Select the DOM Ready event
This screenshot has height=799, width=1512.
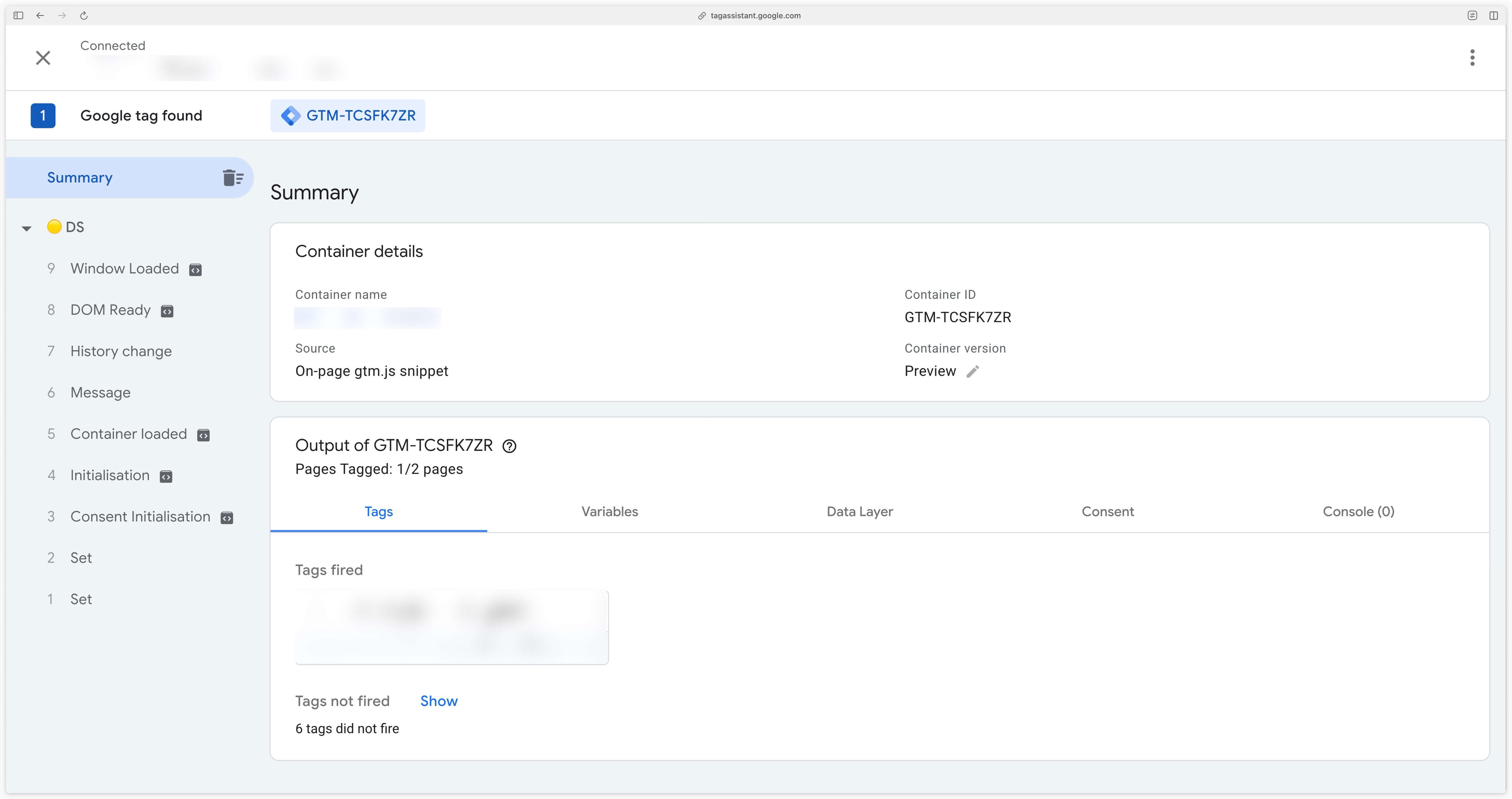pyautogui.click(x=110, y=310)
